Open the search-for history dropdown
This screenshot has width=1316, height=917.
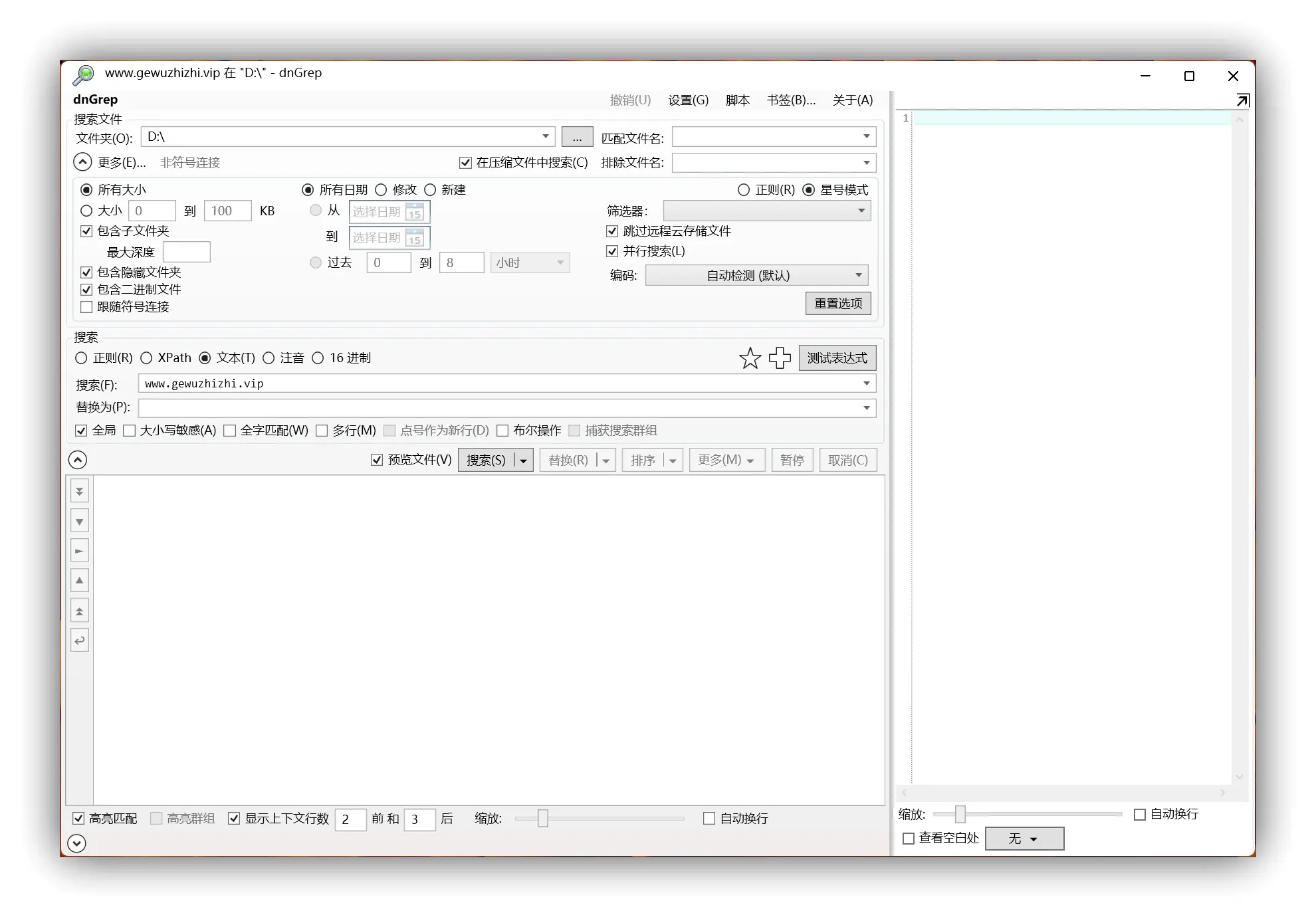coord(867,383)
